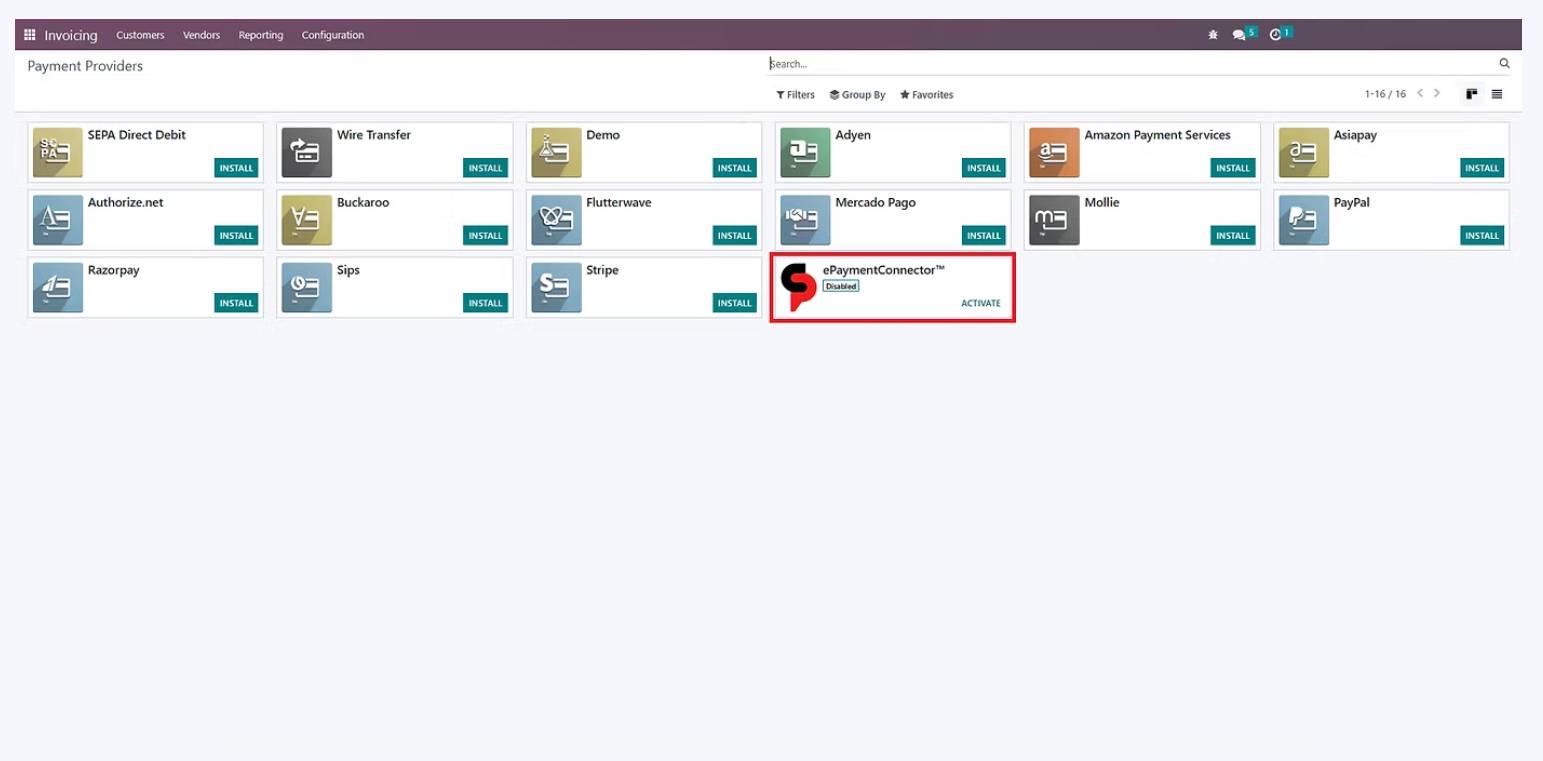Viewport: 1543px width, 761px height.
Task: Click the Amazon Payment Services title
Action: click(1157, 135)
